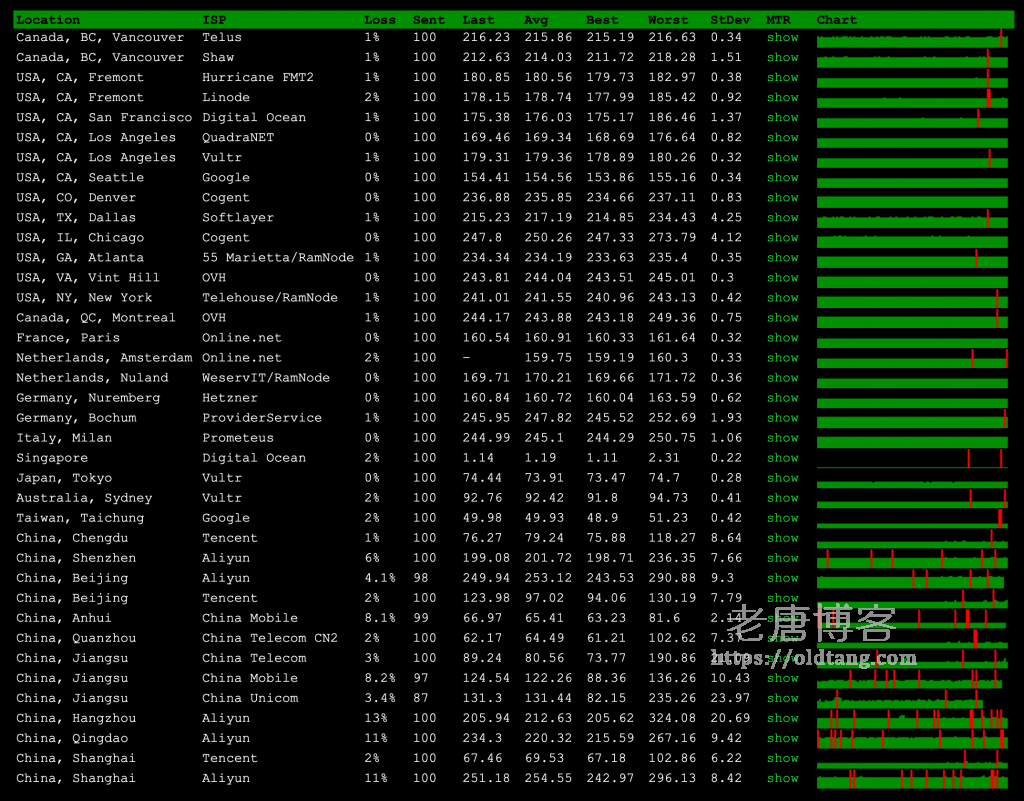
Task: Click chart for Australia, Sydney Vultr
Action: click(911, 498)
